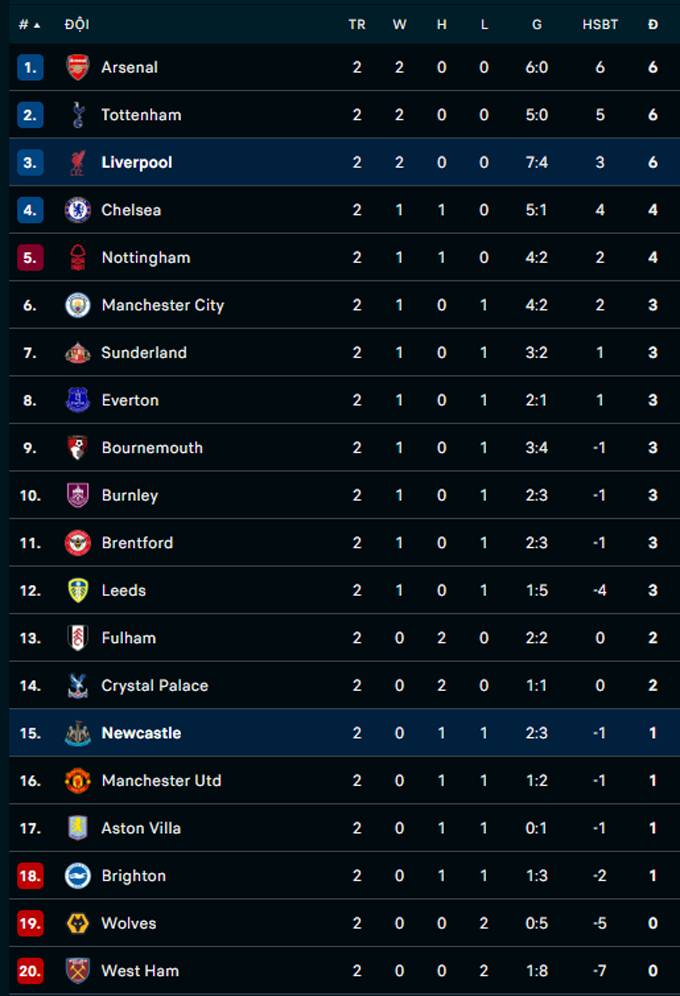Click the Tottenham club crest
This screenshot has width=680, height=996.
point(77,115)
